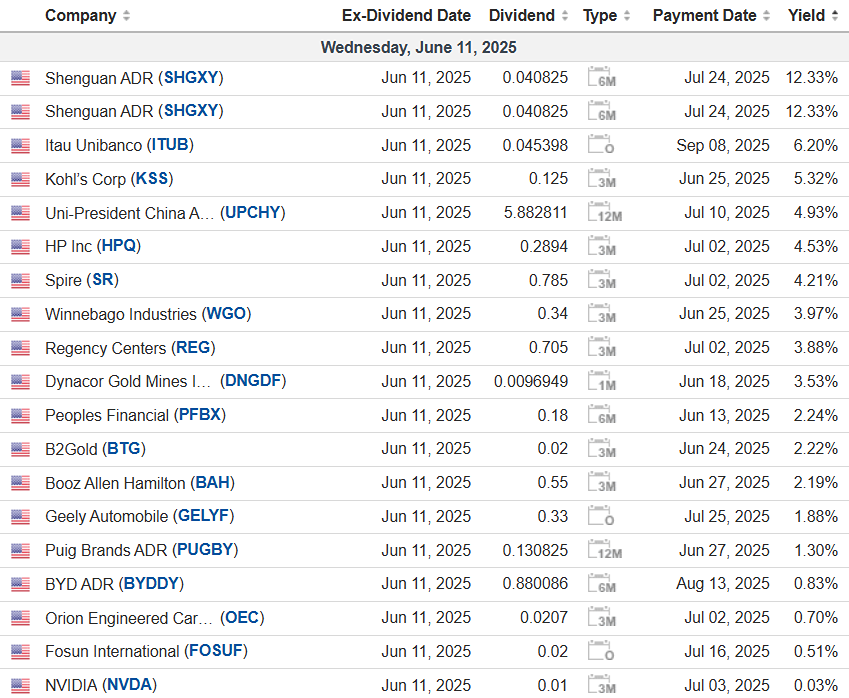Viewport: 849px width, 698px height.
Task: Open the PFBX ticker link
Action: click(200, 415)
